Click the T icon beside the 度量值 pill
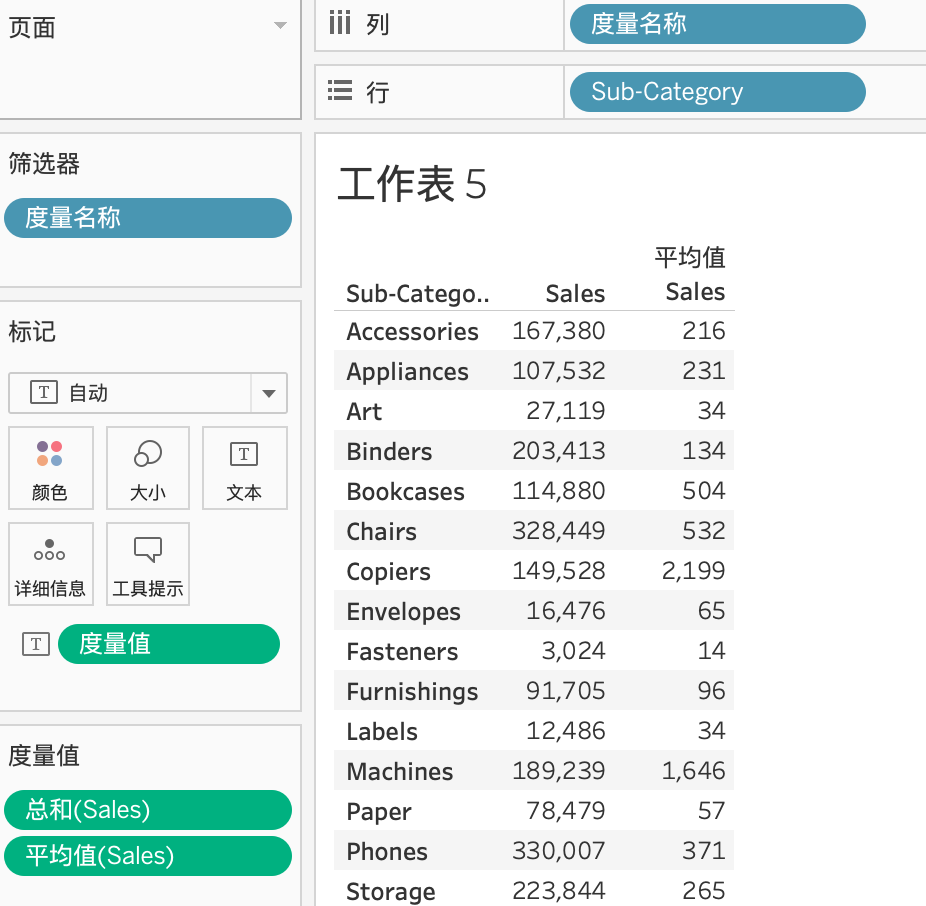The image size is (926, 906). tap(35, 644)
